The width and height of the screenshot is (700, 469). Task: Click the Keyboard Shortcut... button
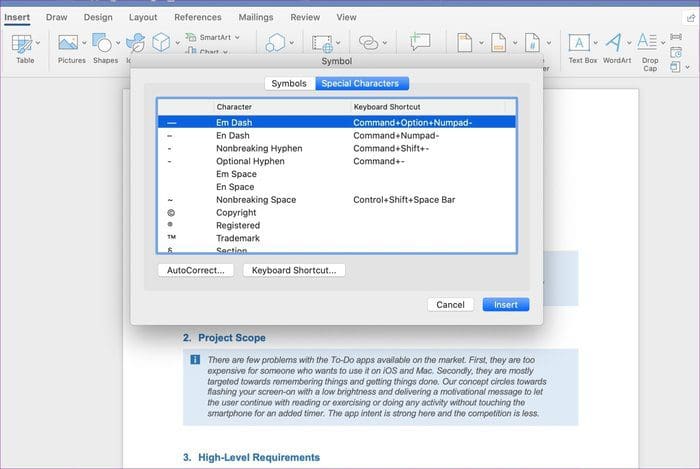point(294,270)
